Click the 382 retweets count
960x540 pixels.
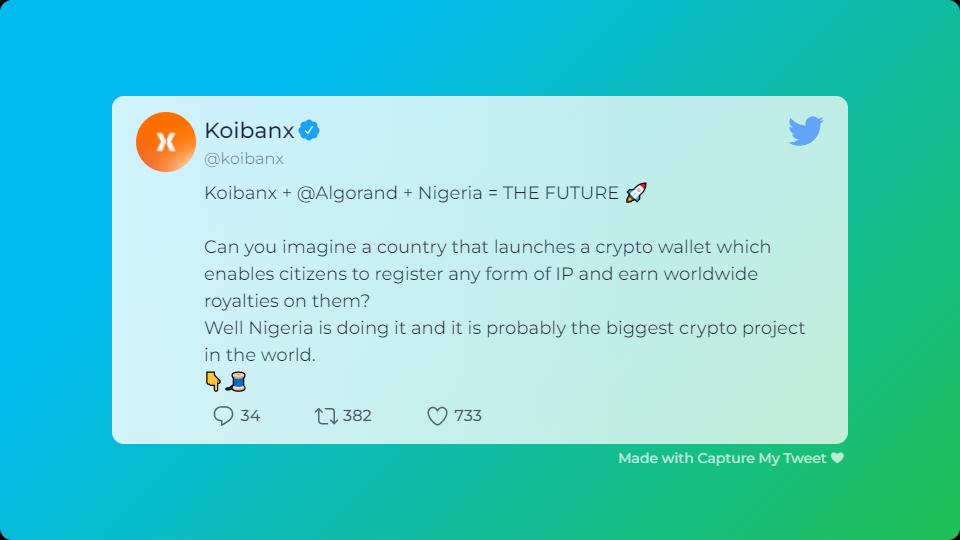pyautogui.click(x=357, y=416)
